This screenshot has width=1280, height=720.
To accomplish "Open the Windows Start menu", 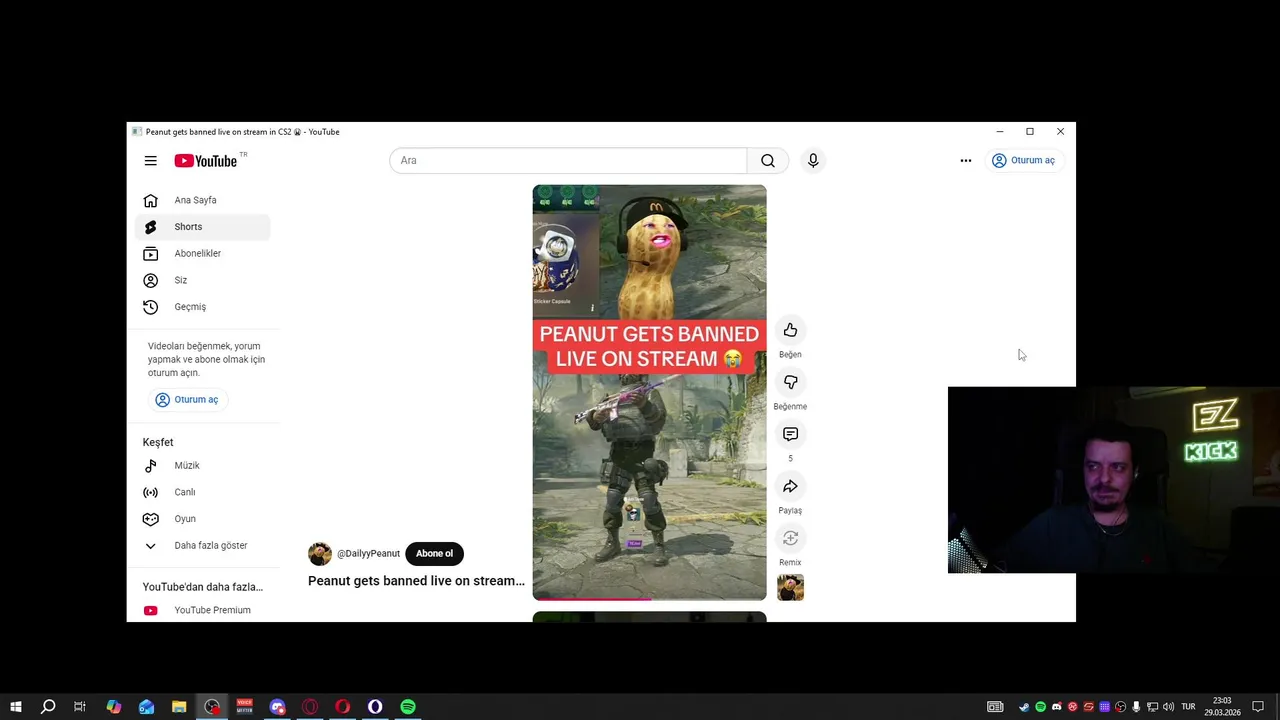I will coord(16,707).
